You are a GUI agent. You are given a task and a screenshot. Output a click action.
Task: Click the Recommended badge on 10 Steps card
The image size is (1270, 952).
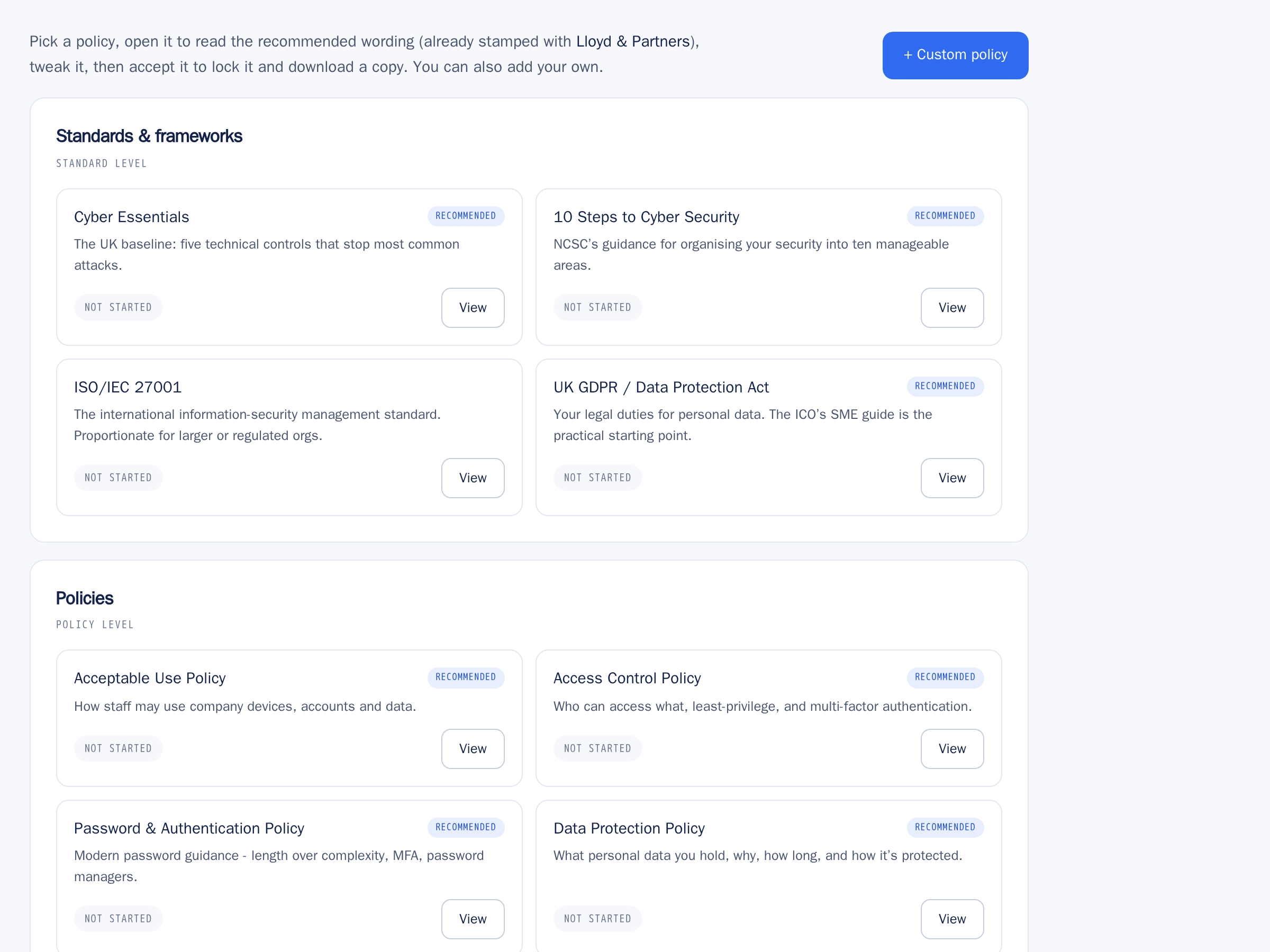click(945, 216)
